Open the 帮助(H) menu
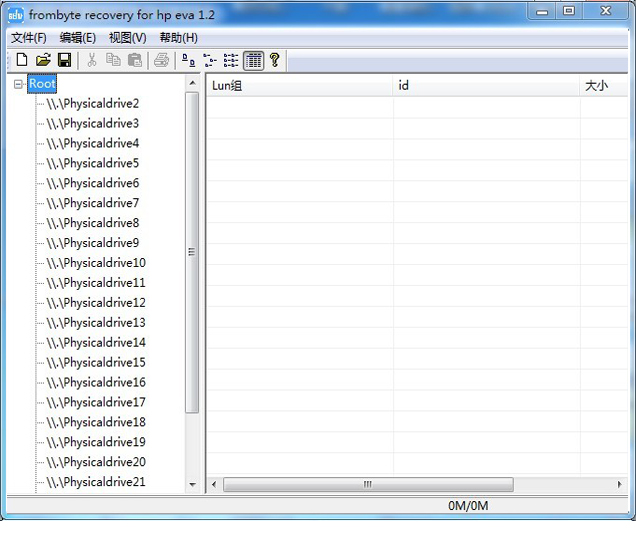This screenshot has width=636, height=547. click(x=178, y=38)
